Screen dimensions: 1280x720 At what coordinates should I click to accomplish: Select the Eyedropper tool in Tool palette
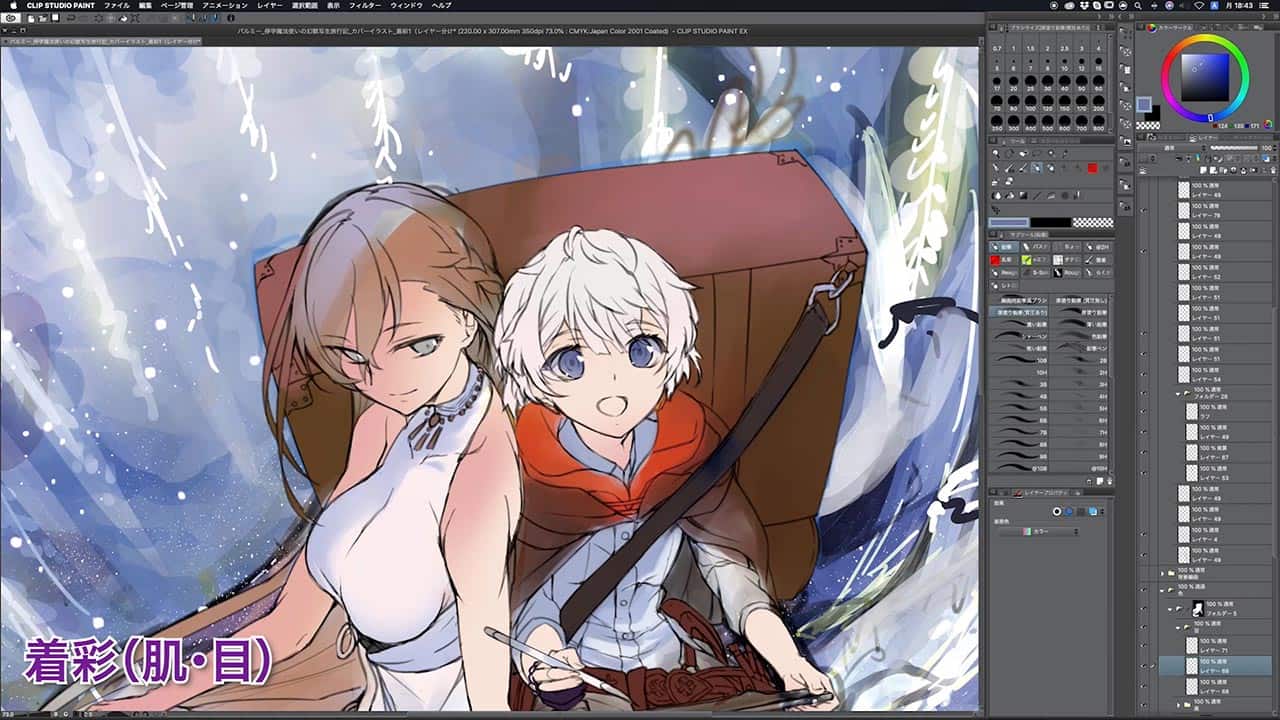point(1065,153)
